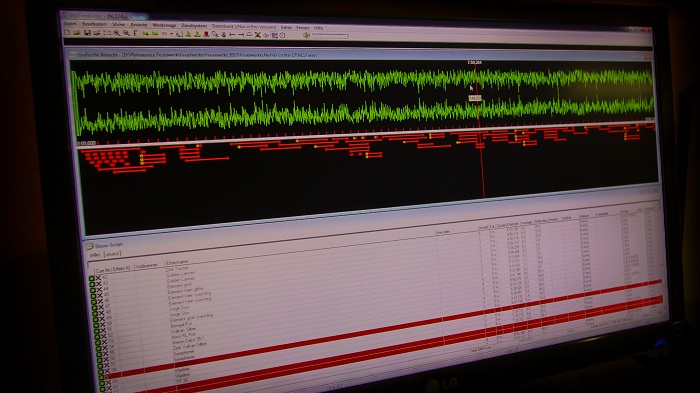Toggle green status box for cue 42

92,278
